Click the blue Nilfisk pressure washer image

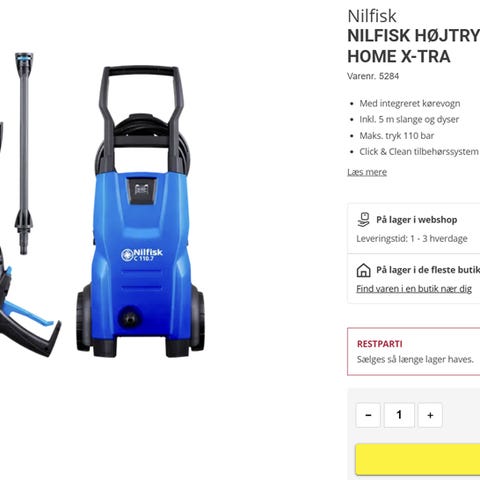point(140,212)
